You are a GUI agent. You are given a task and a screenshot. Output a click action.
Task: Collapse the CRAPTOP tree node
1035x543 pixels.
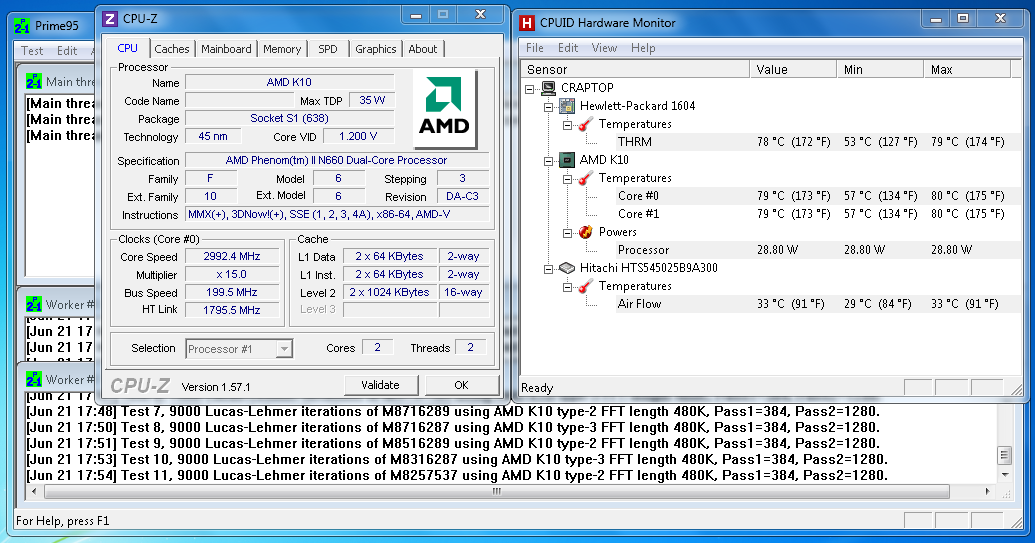[x=529, y=88]
